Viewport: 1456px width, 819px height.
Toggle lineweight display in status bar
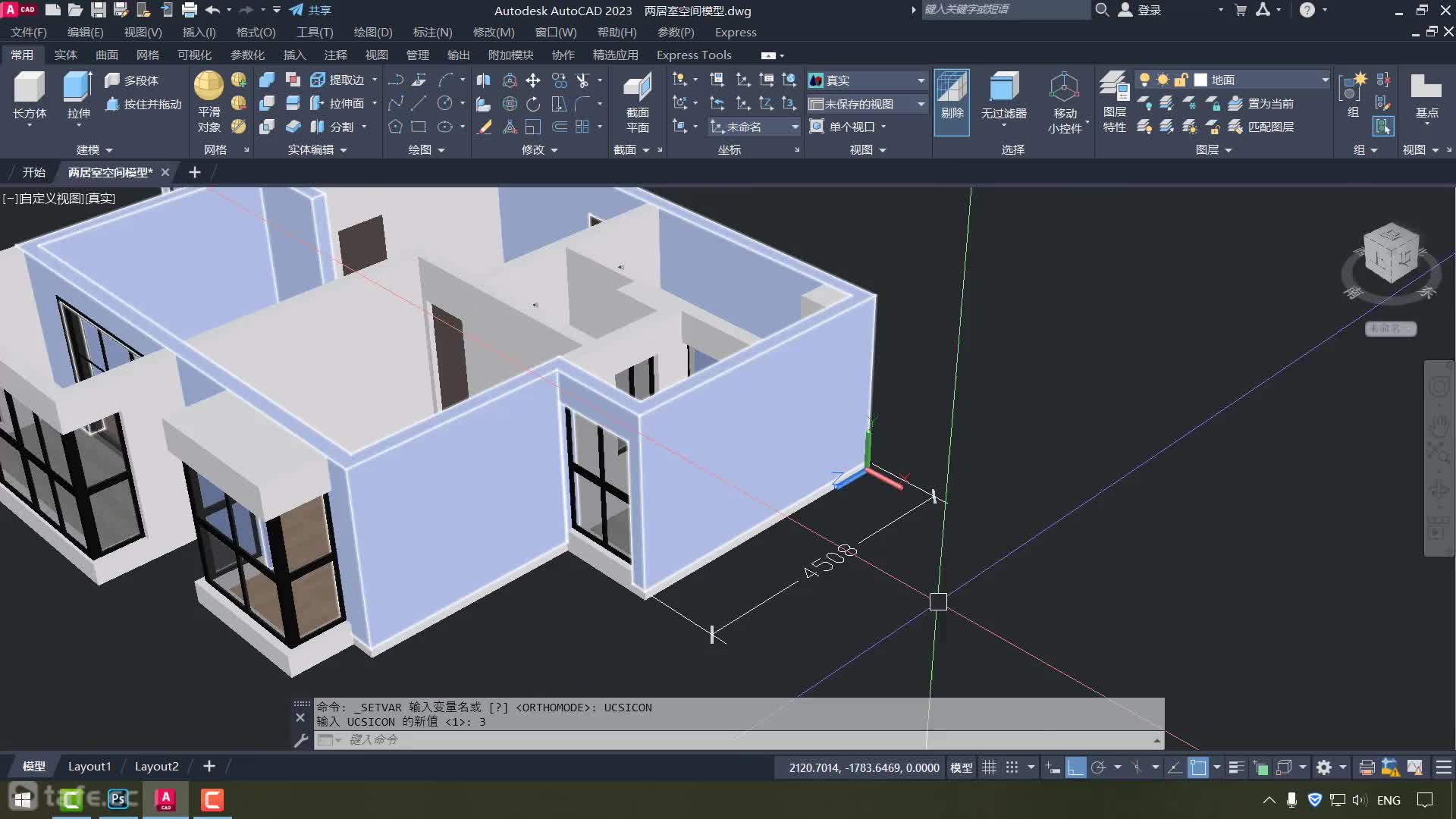point(1236,767)
